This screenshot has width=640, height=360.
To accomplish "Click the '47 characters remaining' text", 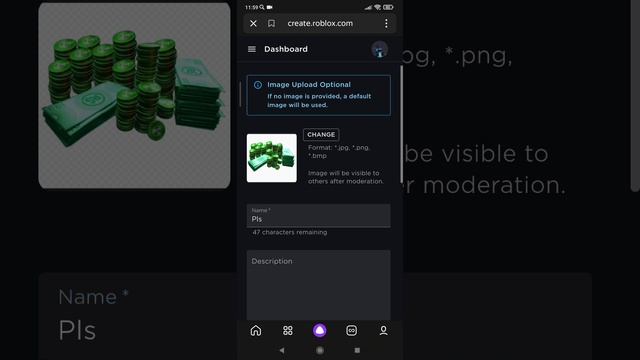I will click(289, 232).
